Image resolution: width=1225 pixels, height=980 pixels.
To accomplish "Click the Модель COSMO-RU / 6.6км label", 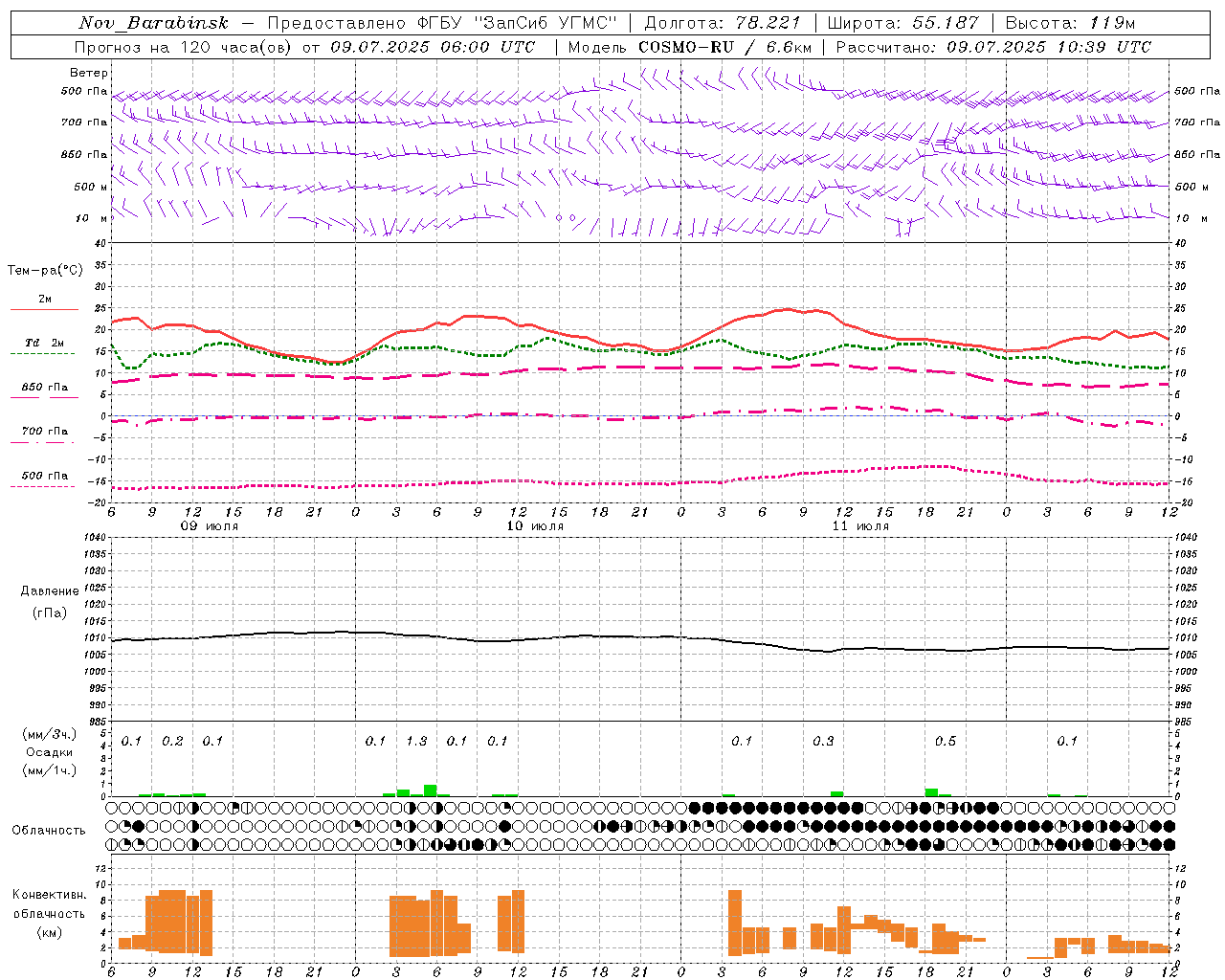I will coord(690,47).
